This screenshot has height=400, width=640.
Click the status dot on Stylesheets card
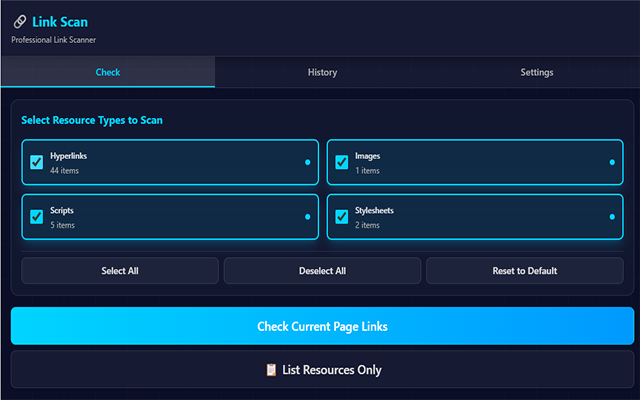612,217
